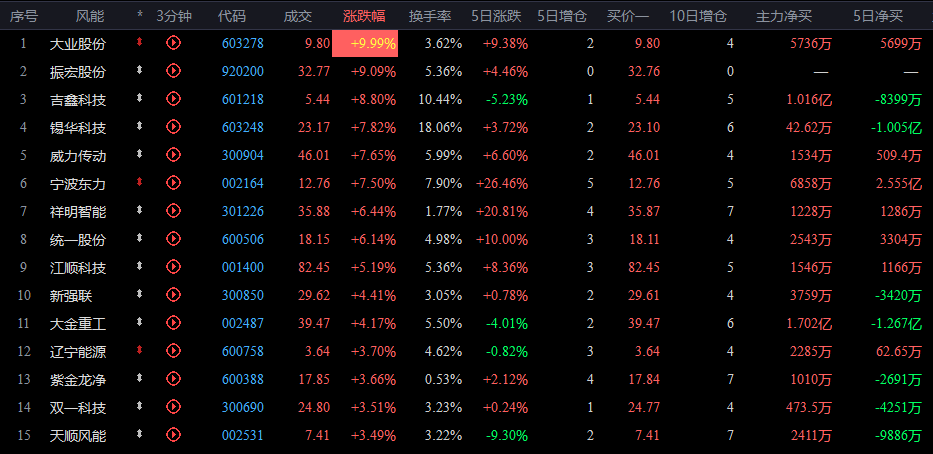Open stock code 300904

243,155
